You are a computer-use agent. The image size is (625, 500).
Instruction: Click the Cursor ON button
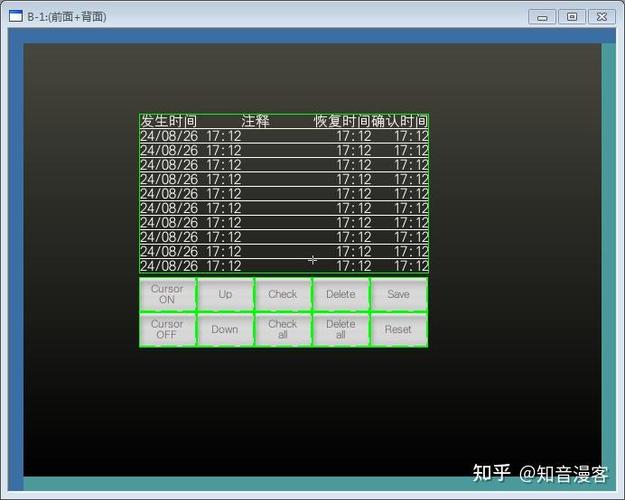167,294
